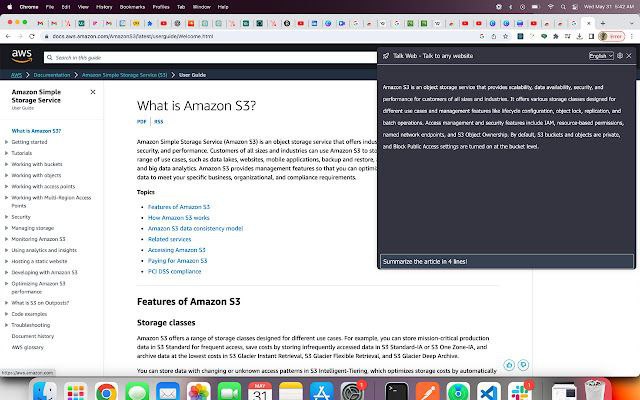640x400 pixels.
Task: Open Slack from the dock
Action: [520, 392]
